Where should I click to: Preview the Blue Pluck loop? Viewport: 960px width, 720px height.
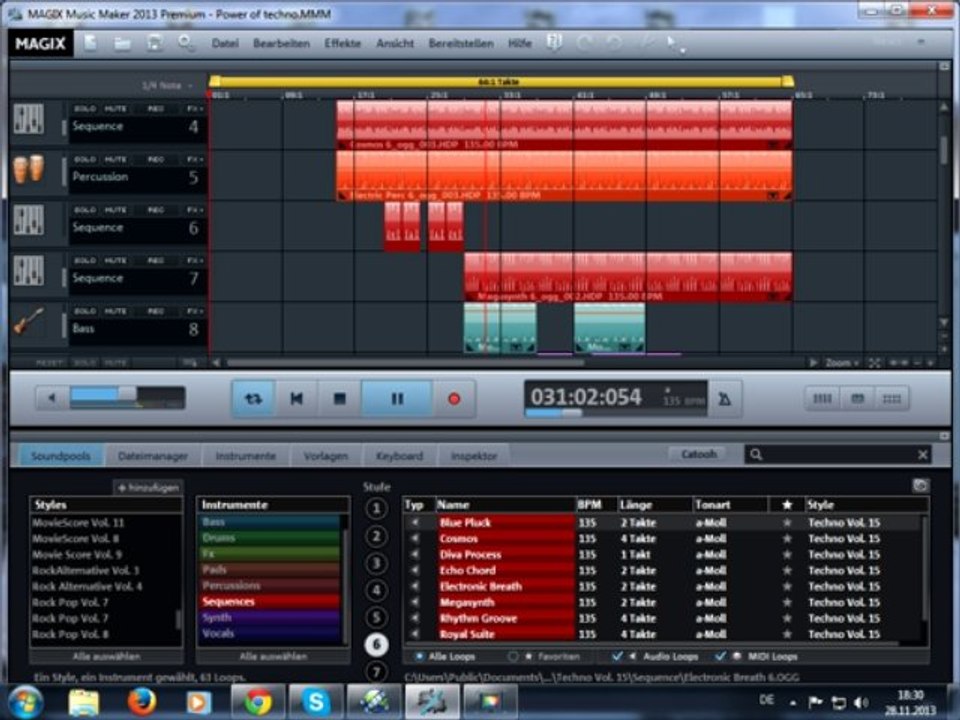pyautogui.click(x=416, y=522)
